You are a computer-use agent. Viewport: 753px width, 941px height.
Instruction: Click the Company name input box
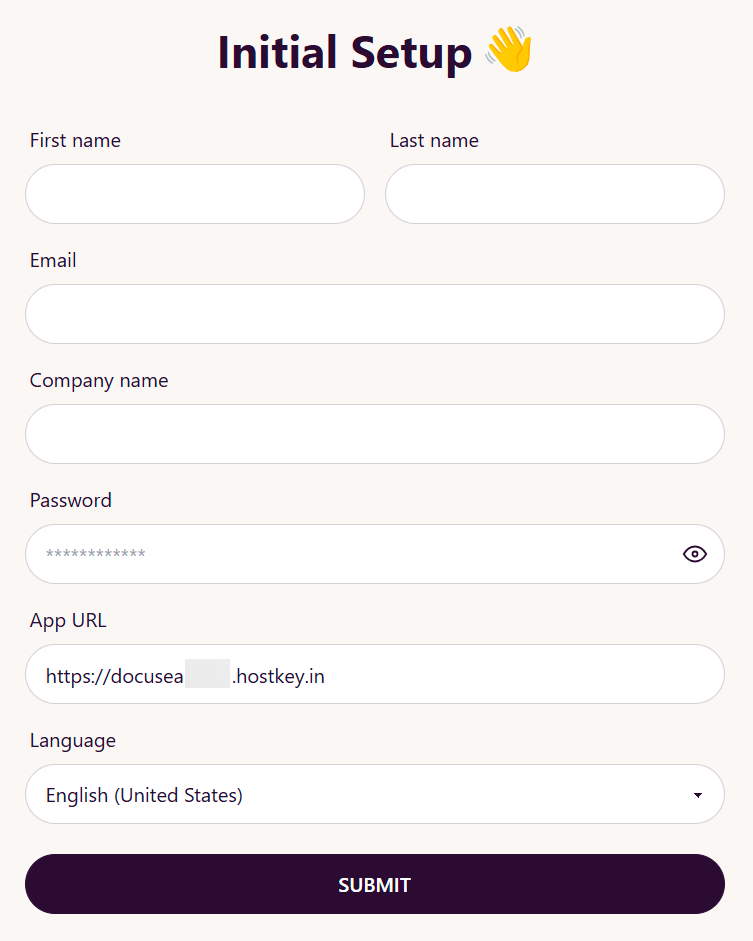pyautogui.click(x=374, y=434)
